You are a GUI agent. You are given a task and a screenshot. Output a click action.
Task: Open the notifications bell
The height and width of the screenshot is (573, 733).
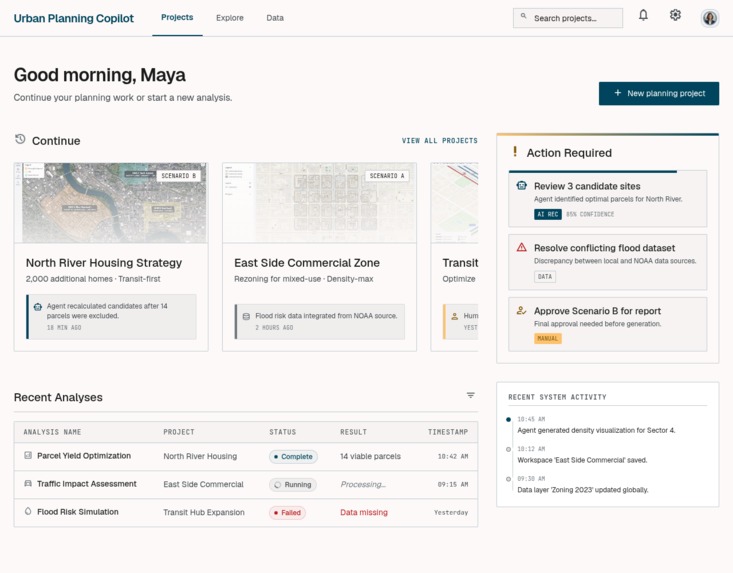(x=643, y=15)
